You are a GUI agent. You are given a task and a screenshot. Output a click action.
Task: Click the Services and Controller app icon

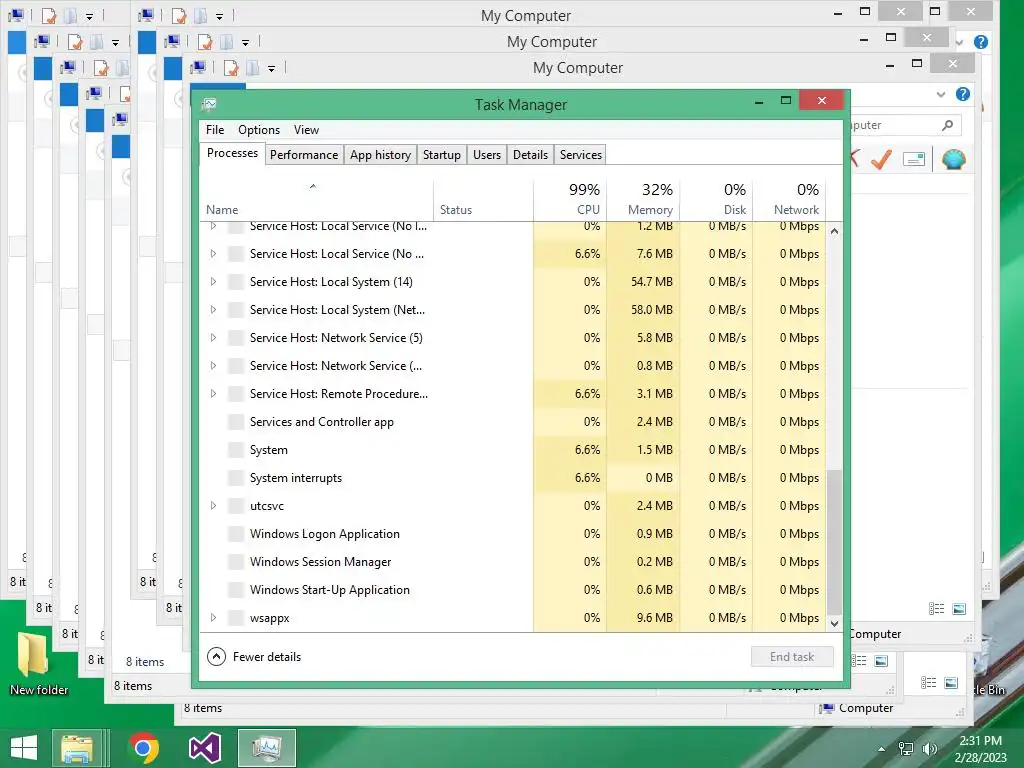(x=236, y=422)
